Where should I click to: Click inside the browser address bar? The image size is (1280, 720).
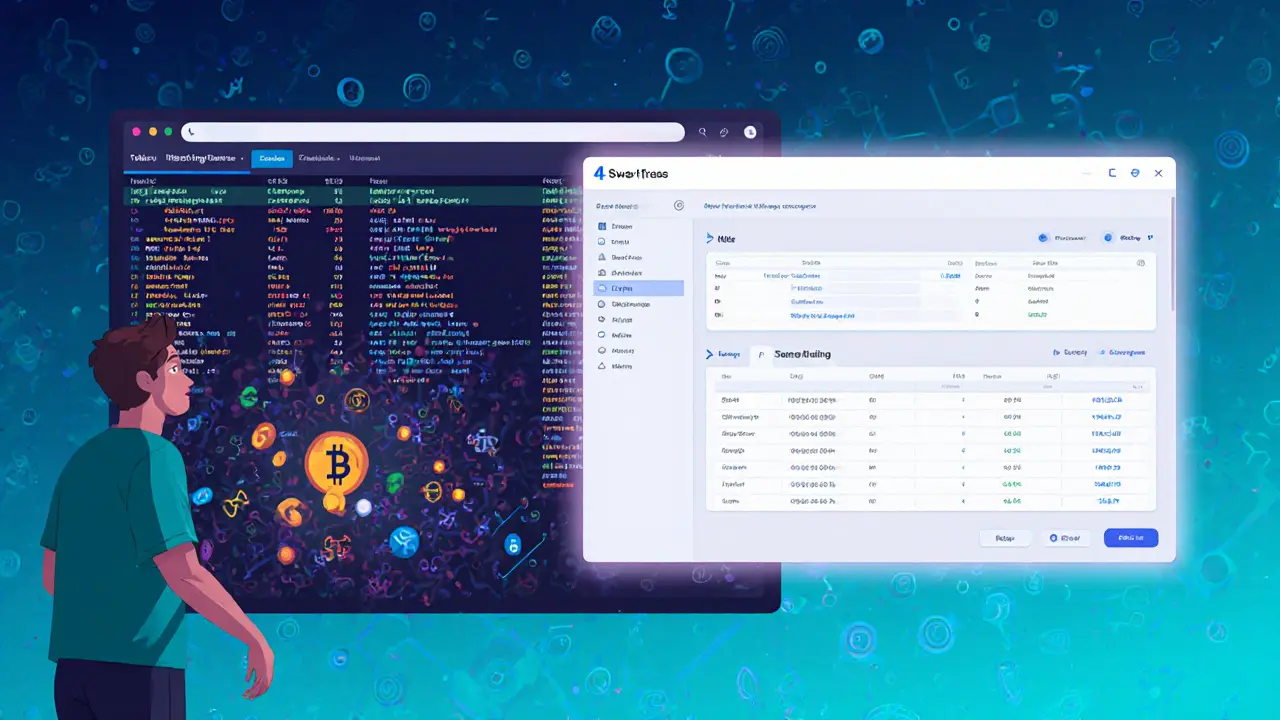(x=430, y=131)
